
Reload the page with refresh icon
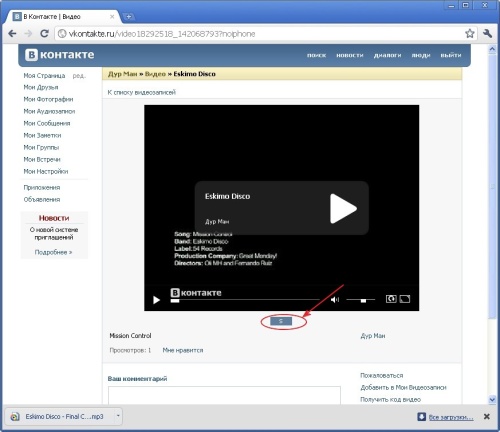(44, 34)
